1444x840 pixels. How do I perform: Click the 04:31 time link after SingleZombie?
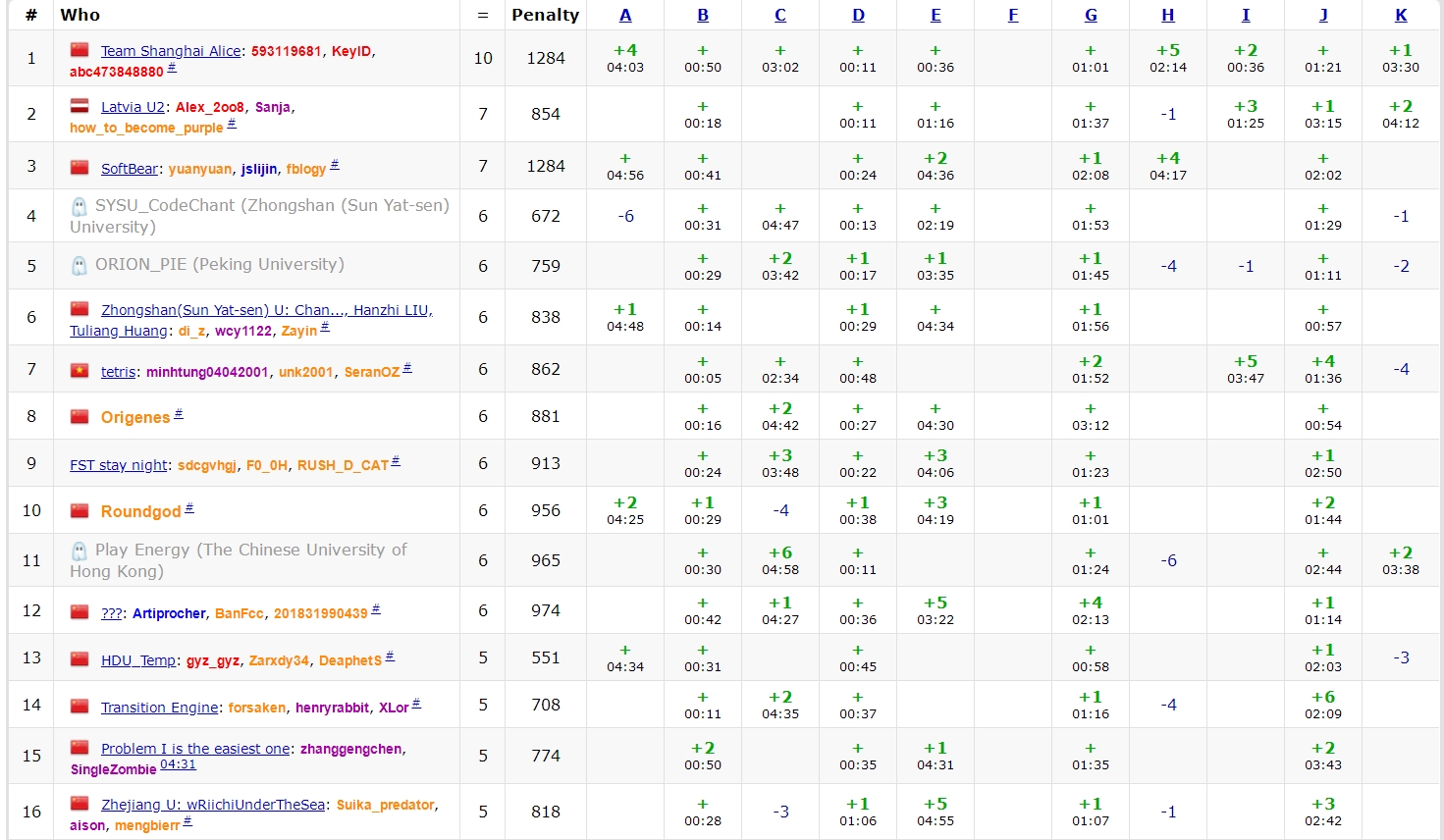(x=178, y=764)
